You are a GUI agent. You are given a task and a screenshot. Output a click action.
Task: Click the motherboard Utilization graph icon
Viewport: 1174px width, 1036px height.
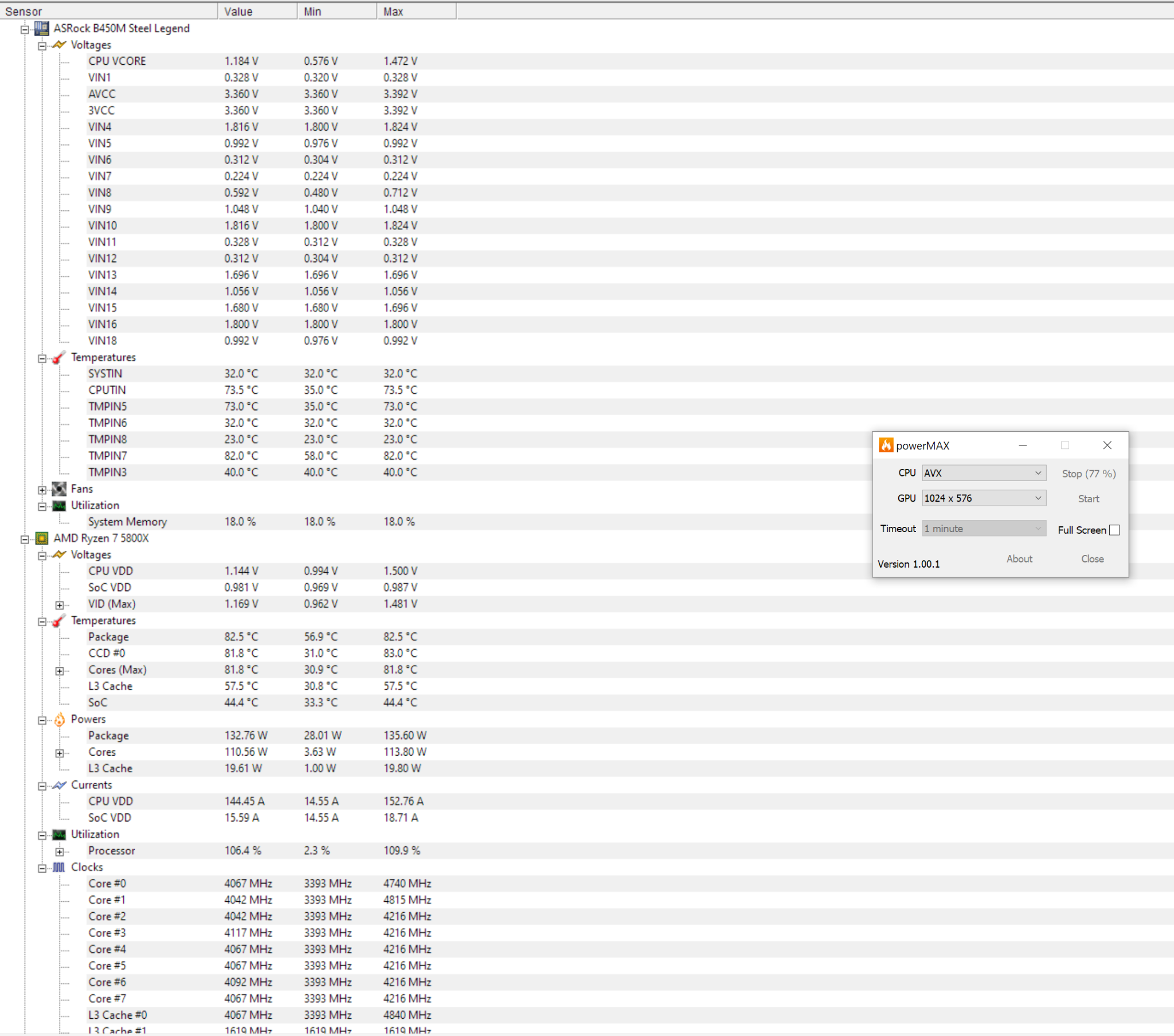click(x=59, y=506)
